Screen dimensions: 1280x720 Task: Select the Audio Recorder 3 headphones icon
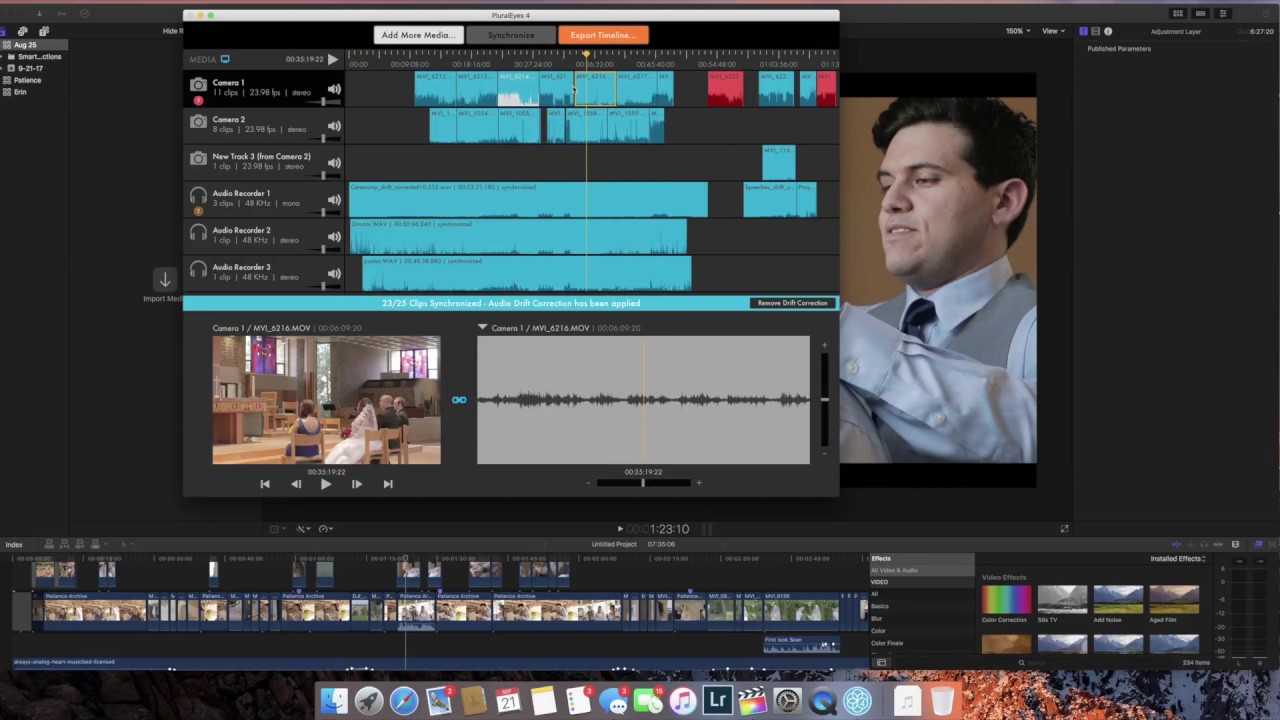(198, 270)
